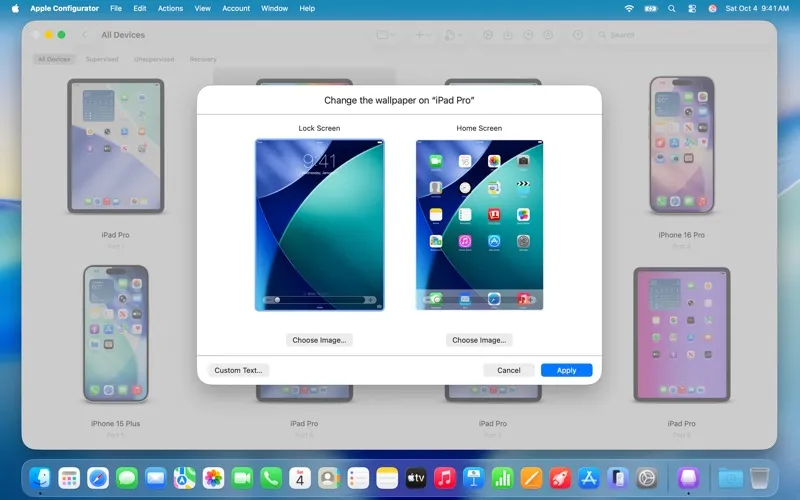Open the Custom Text… options
Viewport: 800px width, 500px height.
point(238,370)
